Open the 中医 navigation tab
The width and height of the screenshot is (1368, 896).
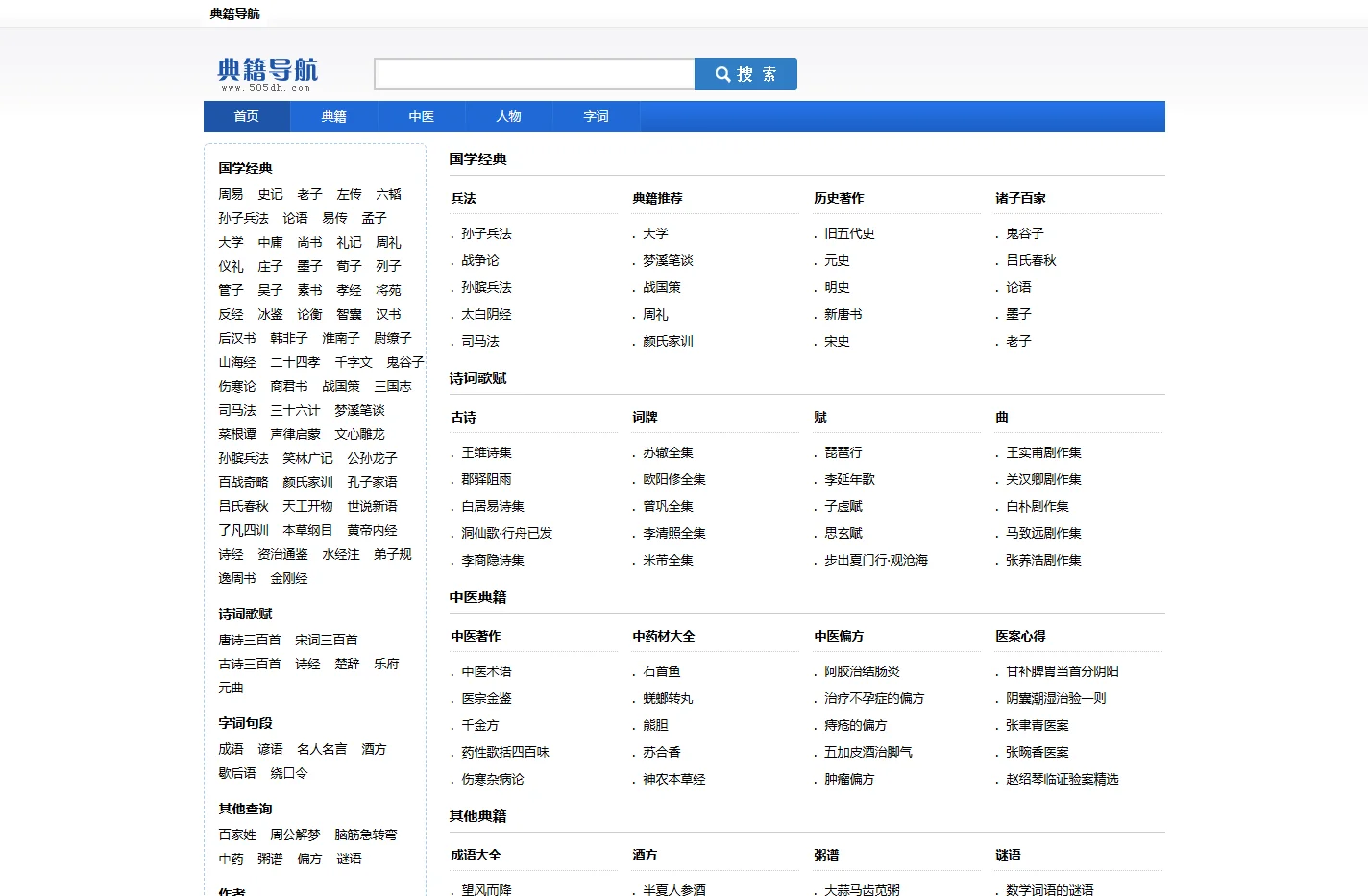421,116
